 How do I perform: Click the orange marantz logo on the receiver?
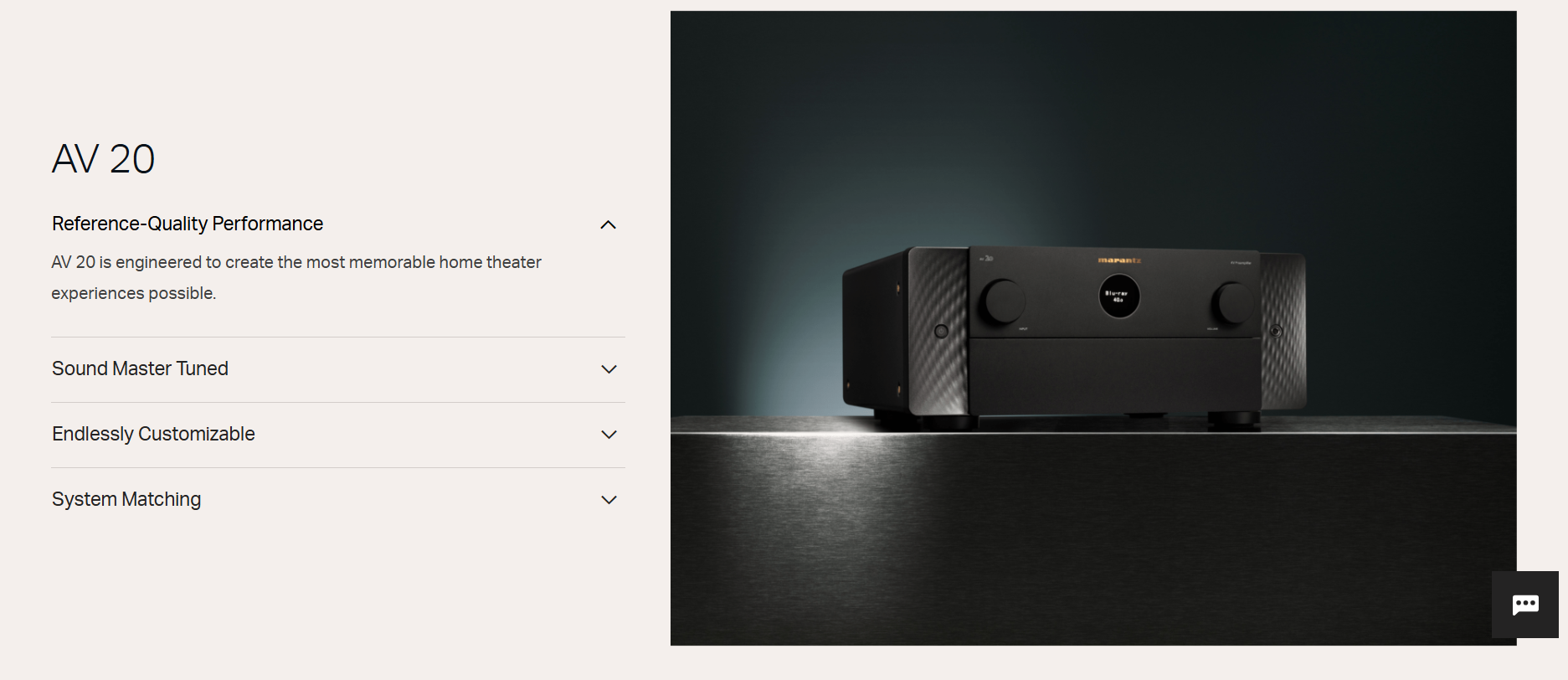[1119, 260]
